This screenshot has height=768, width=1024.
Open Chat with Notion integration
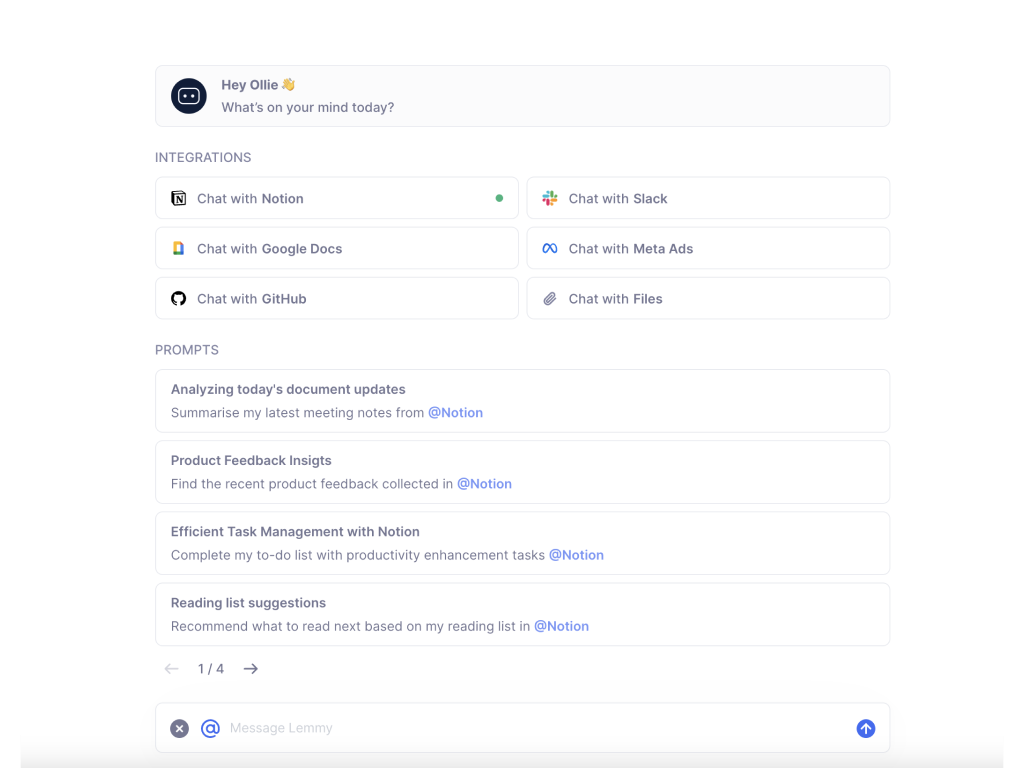[x=337, y=198]
